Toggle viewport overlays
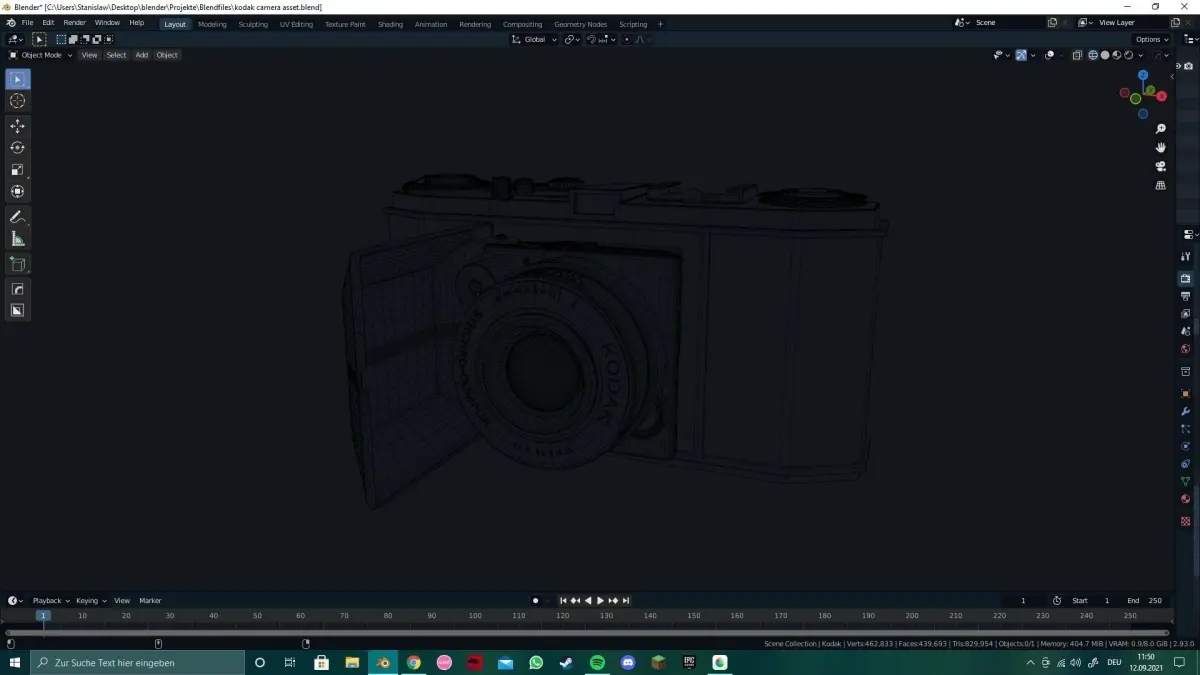1200x675 pixels. 1049,55
